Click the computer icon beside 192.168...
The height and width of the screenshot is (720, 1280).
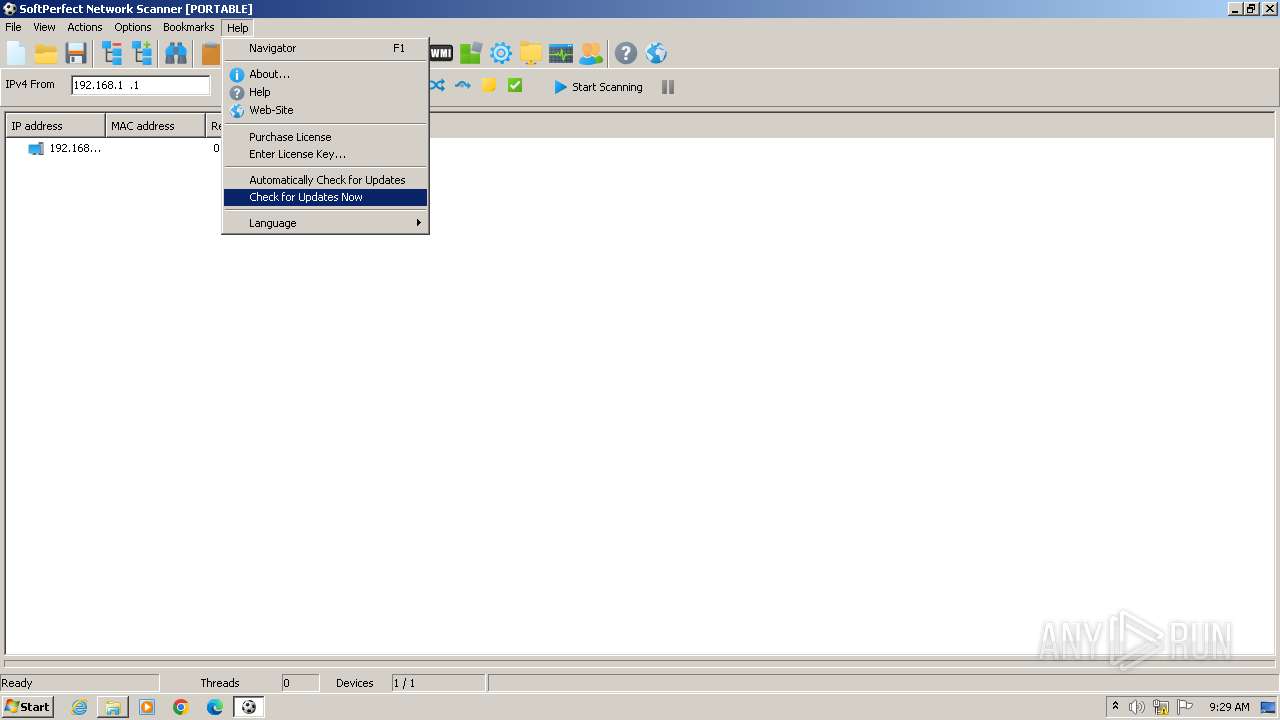coord(36,148)
